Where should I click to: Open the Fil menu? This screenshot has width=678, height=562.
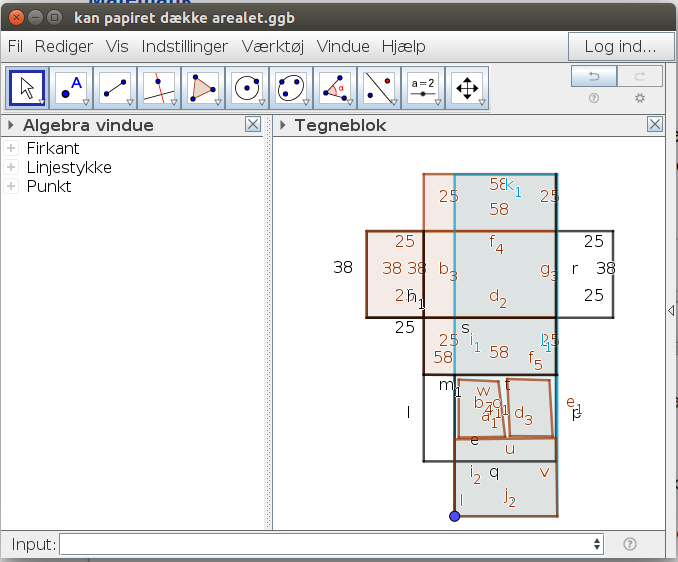pos(15,46)
